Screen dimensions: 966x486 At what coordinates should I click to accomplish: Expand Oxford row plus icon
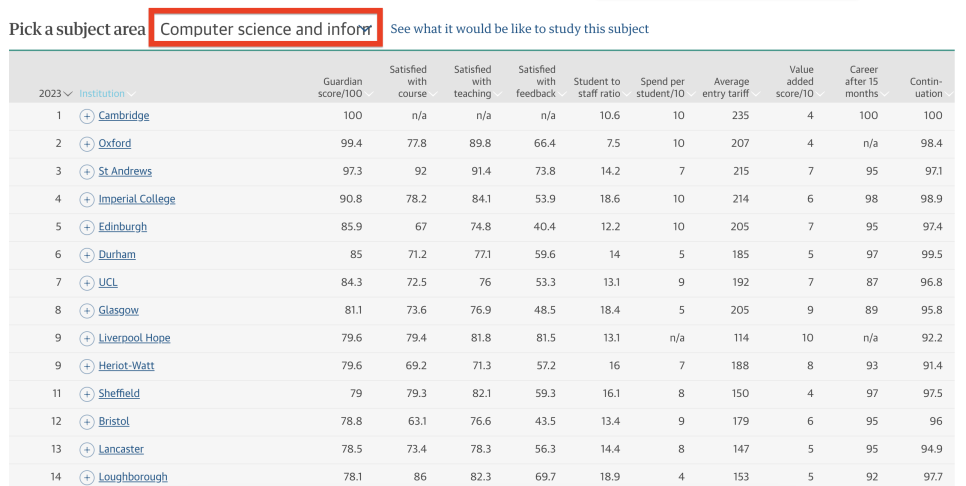(87, 144)
